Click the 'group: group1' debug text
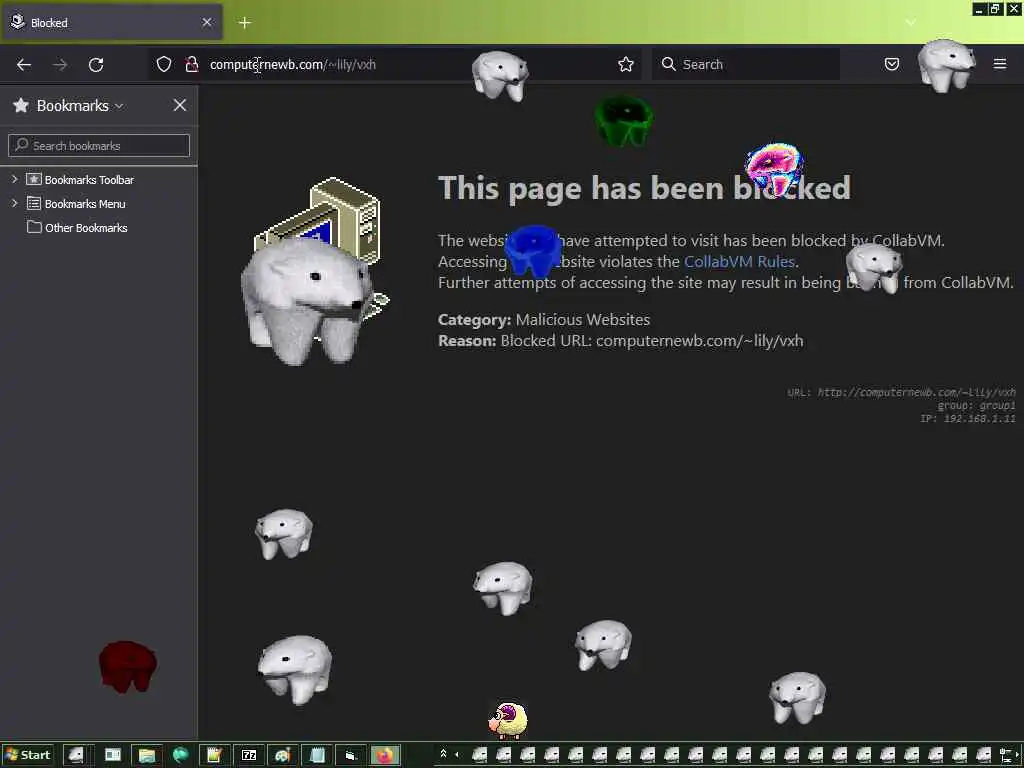The image size is (1024, 768). [976, 406]
